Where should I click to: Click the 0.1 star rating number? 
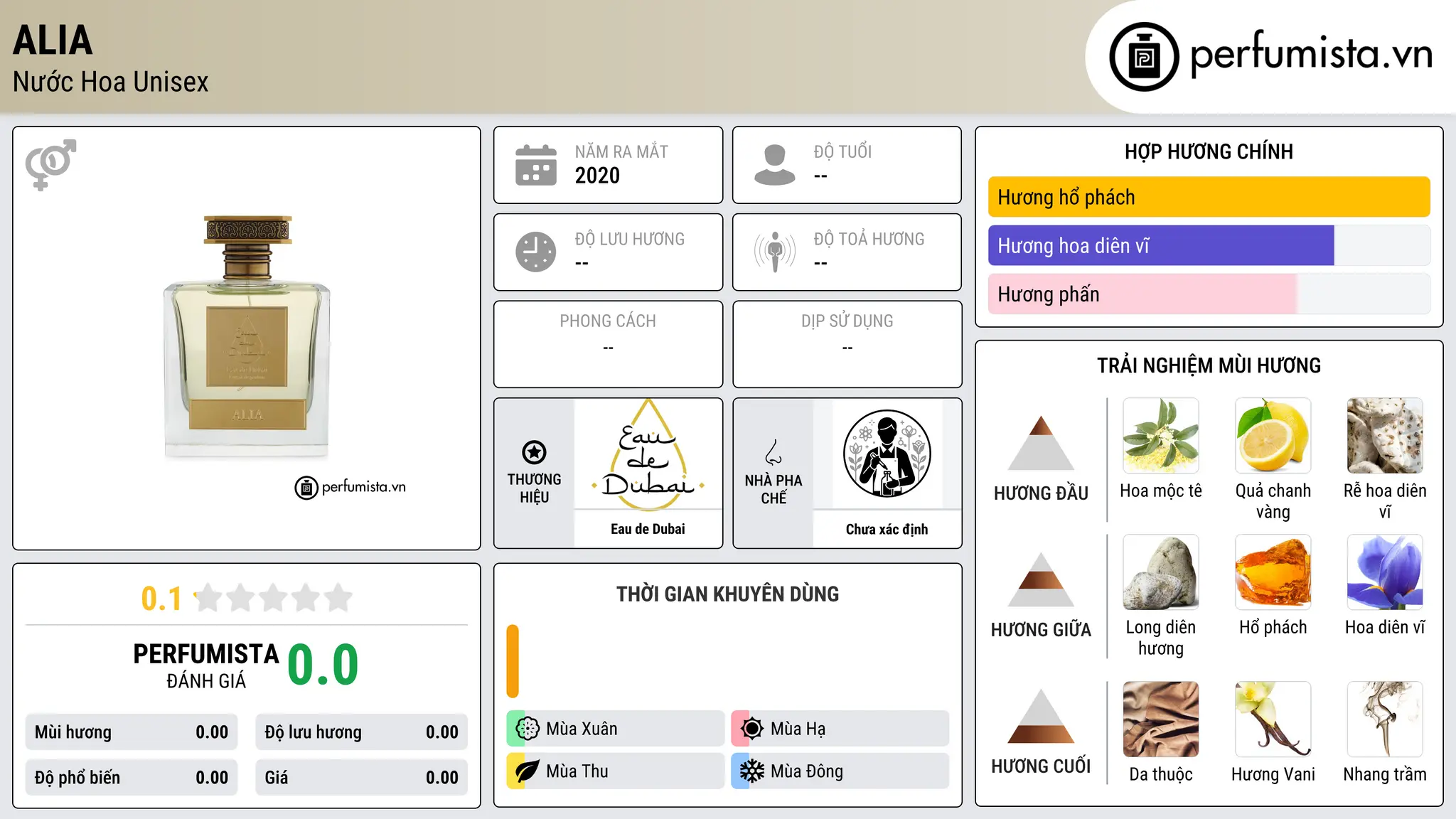(161, 599)
